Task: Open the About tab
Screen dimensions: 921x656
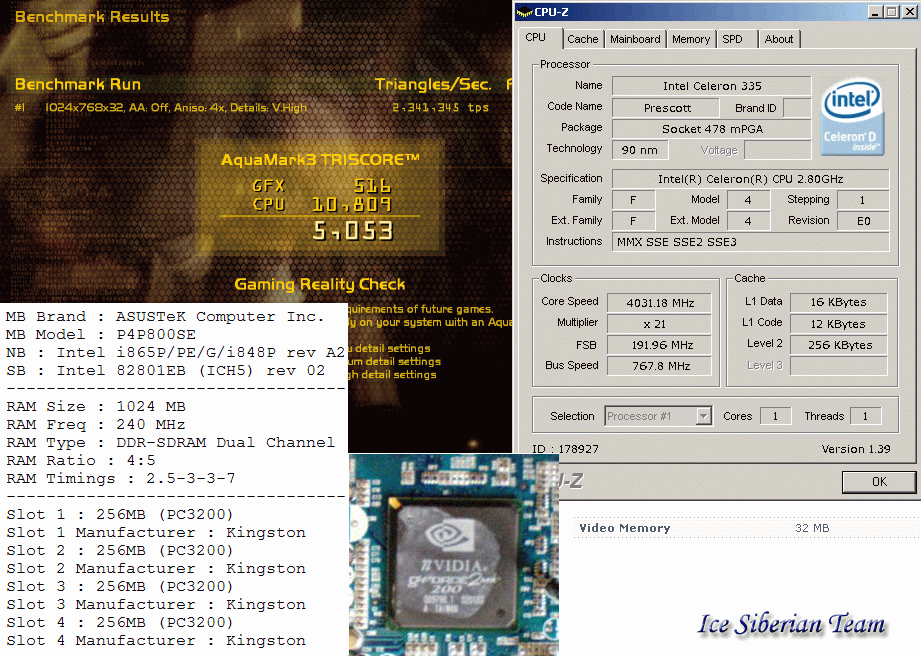Action: tap(779, 39)
